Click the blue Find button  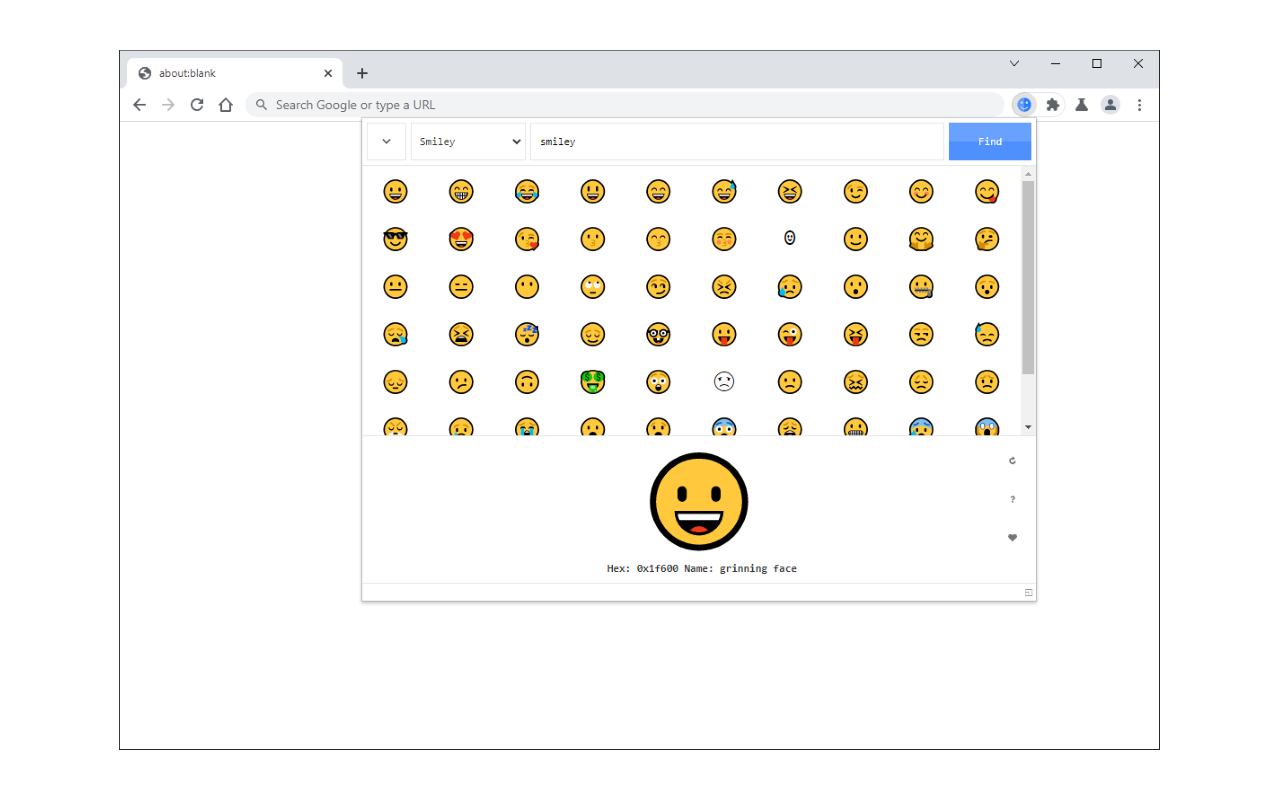(990, 141)
